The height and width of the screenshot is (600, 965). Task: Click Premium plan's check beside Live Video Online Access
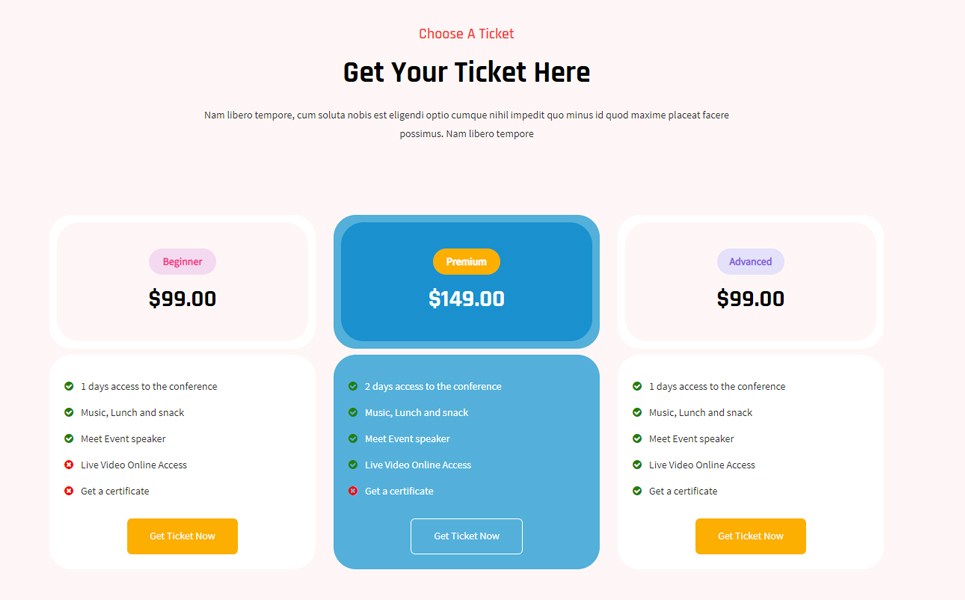(353, 465)
